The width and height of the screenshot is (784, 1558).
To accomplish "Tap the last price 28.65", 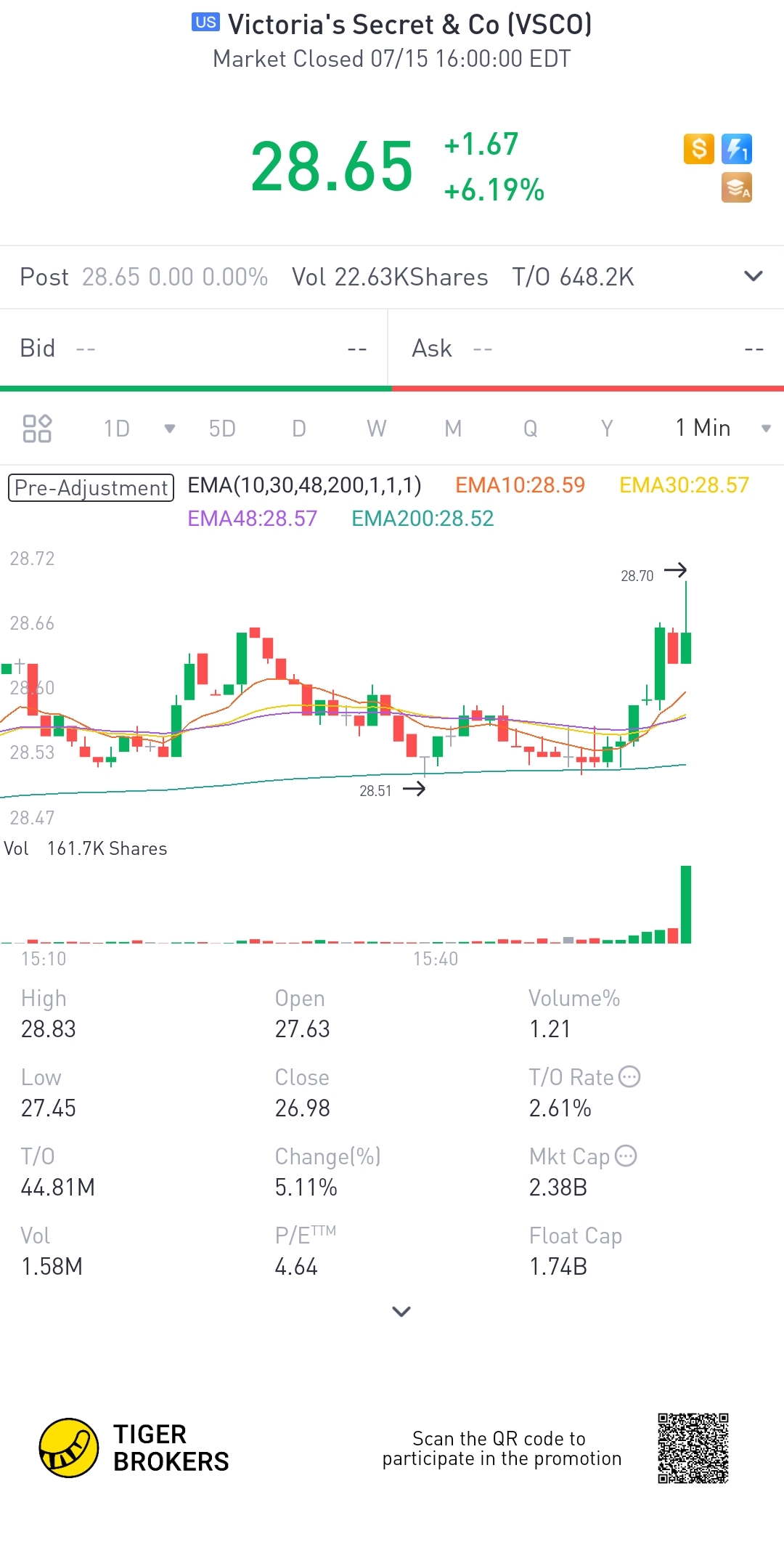I will pyautogui.click(x=332, y=167).
